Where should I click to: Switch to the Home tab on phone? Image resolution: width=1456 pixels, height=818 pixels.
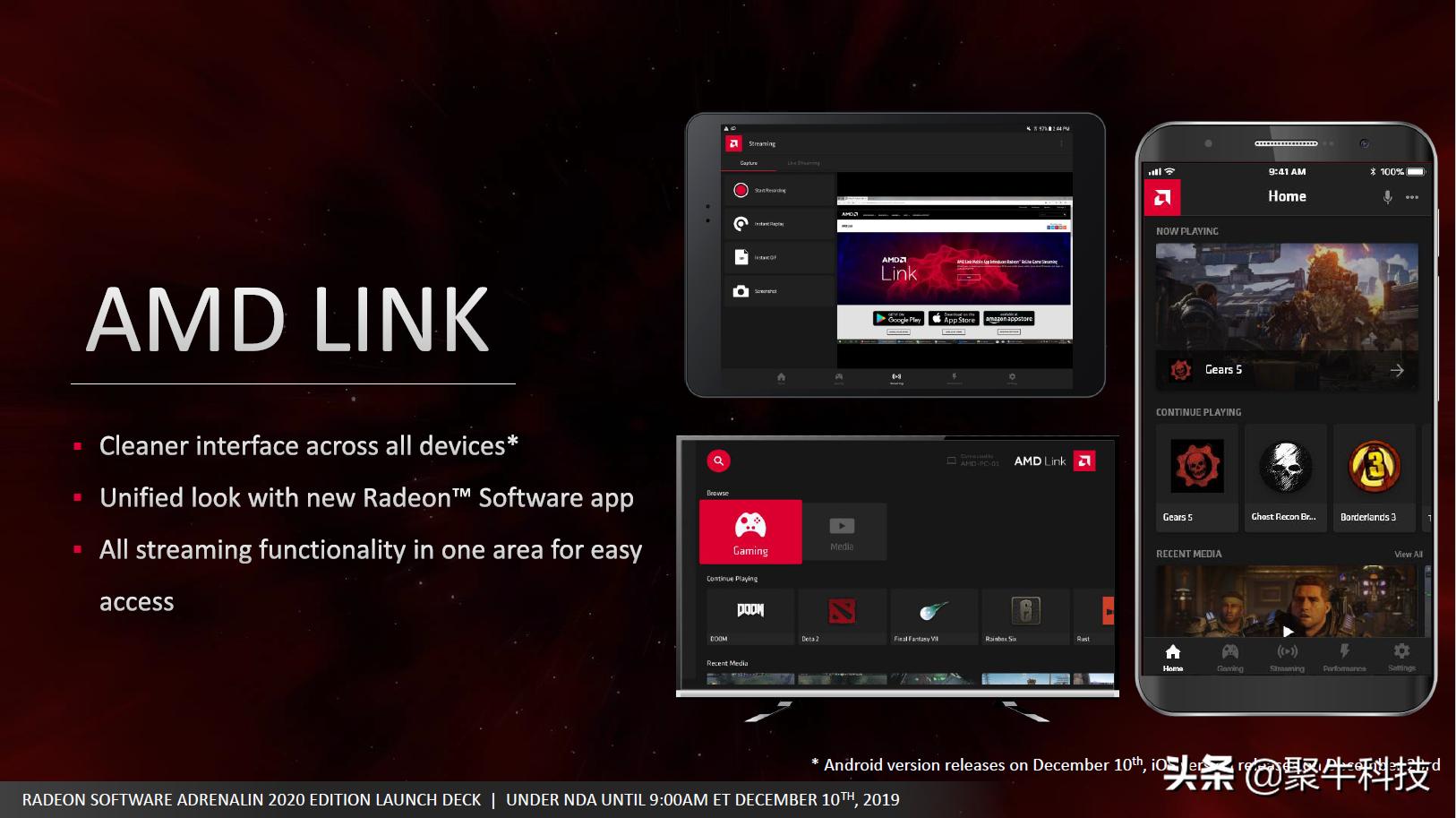pos(1173,657)
